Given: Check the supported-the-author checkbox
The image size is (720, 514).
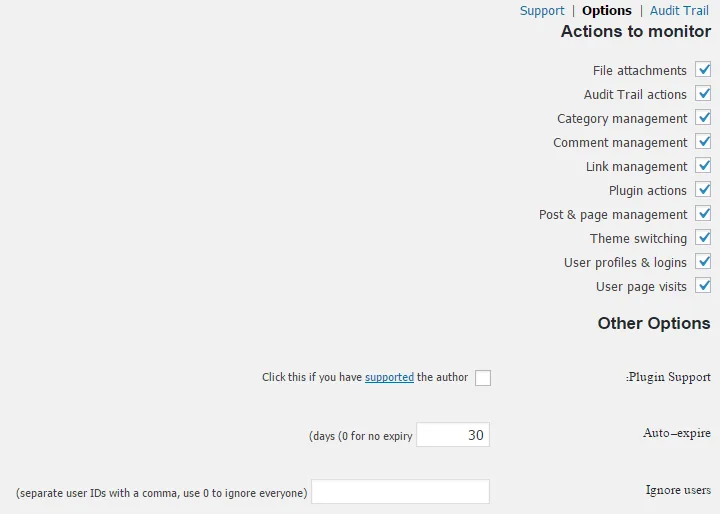Looking at the screenshot, I should click(x=483, y=378).
